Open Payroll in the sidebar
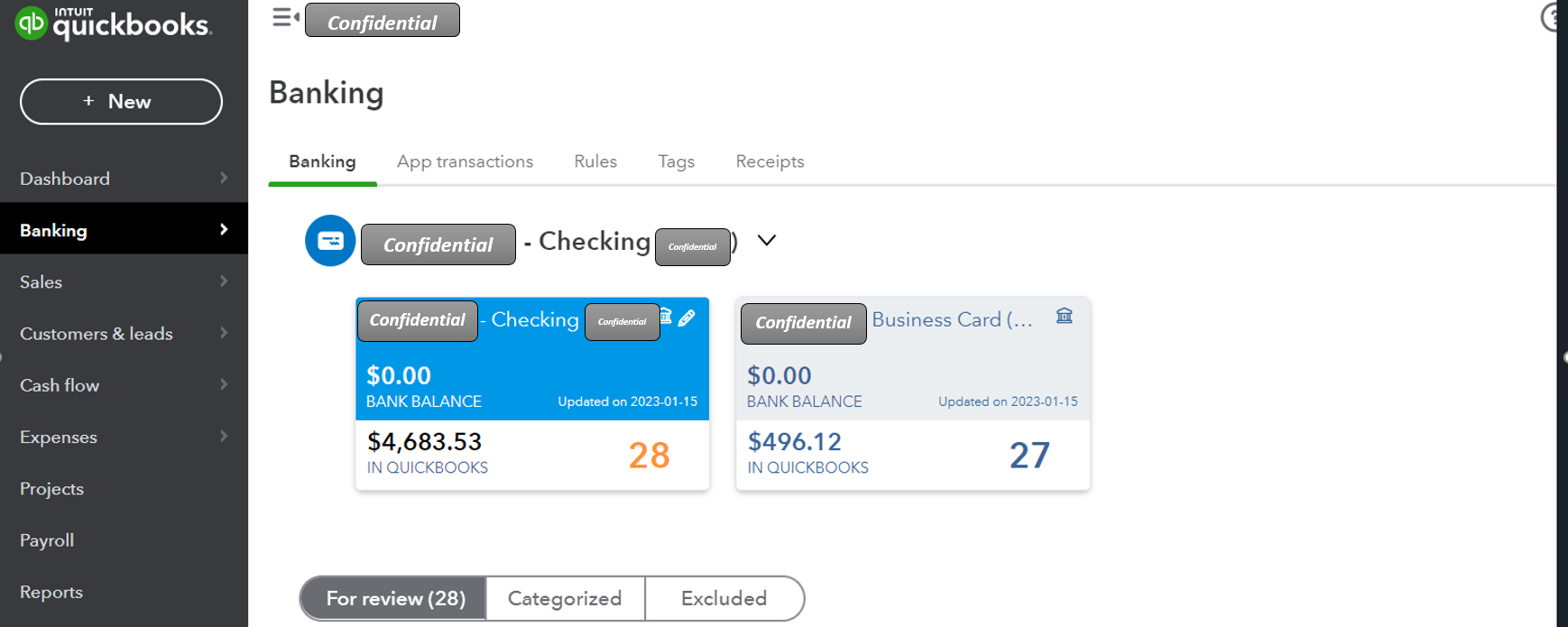 (47, 540)
